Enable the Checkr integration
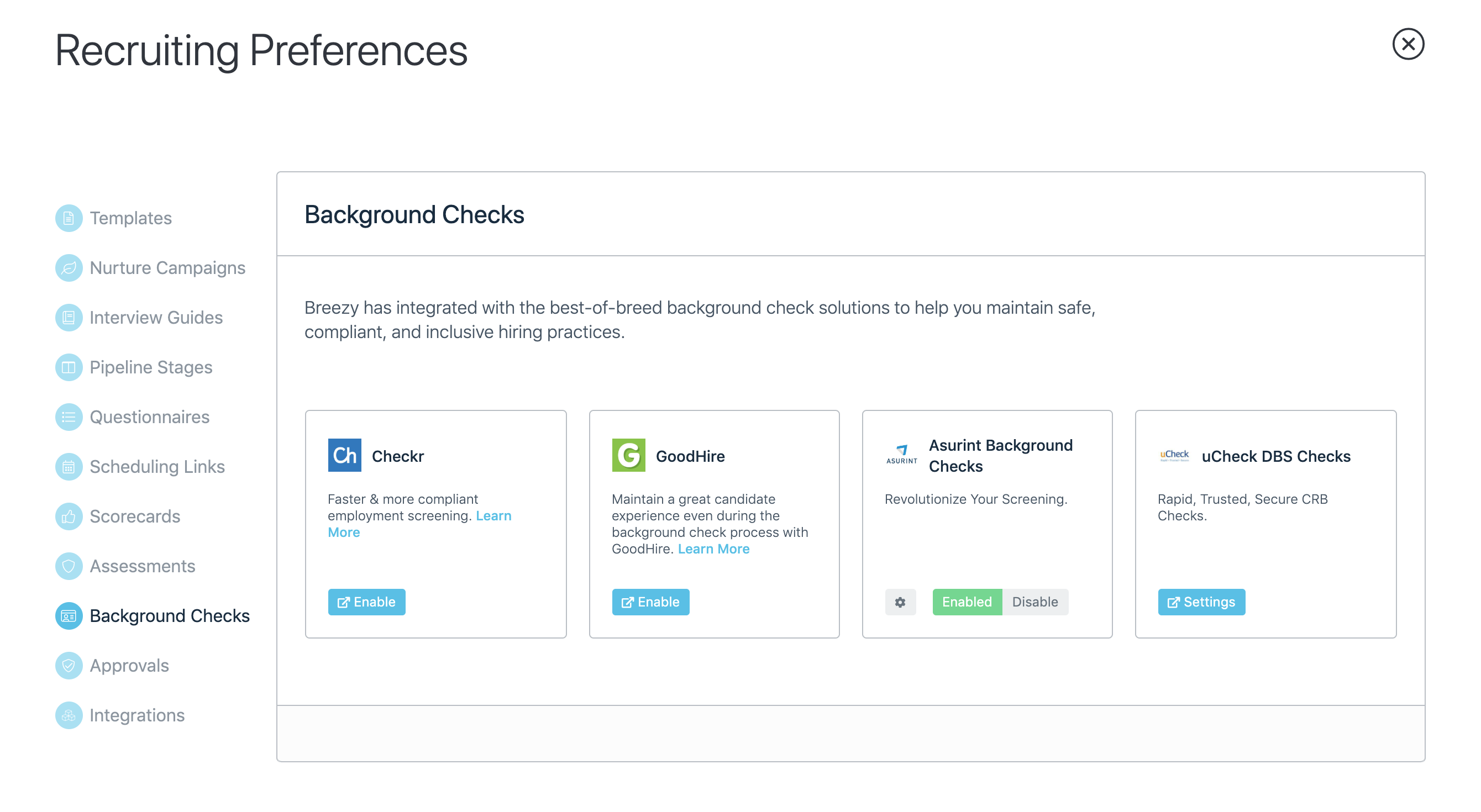Viewport: 1481px width, 812px height. 367,602
